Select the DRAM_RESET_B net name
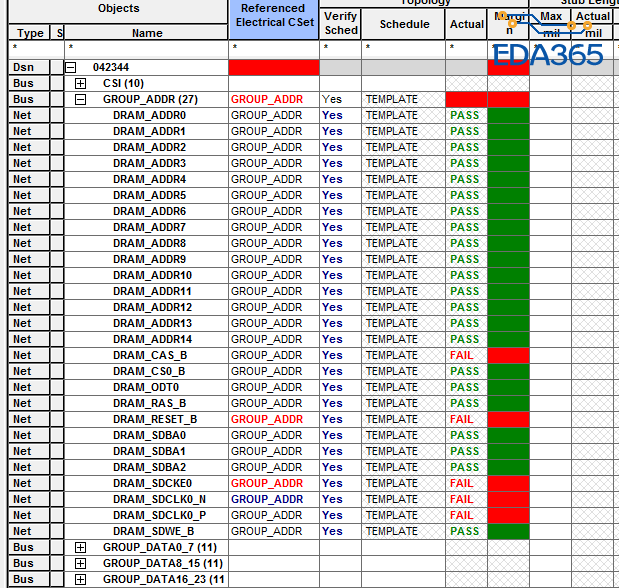The width and height of the screenshot is (619, 588). (155, 419)
